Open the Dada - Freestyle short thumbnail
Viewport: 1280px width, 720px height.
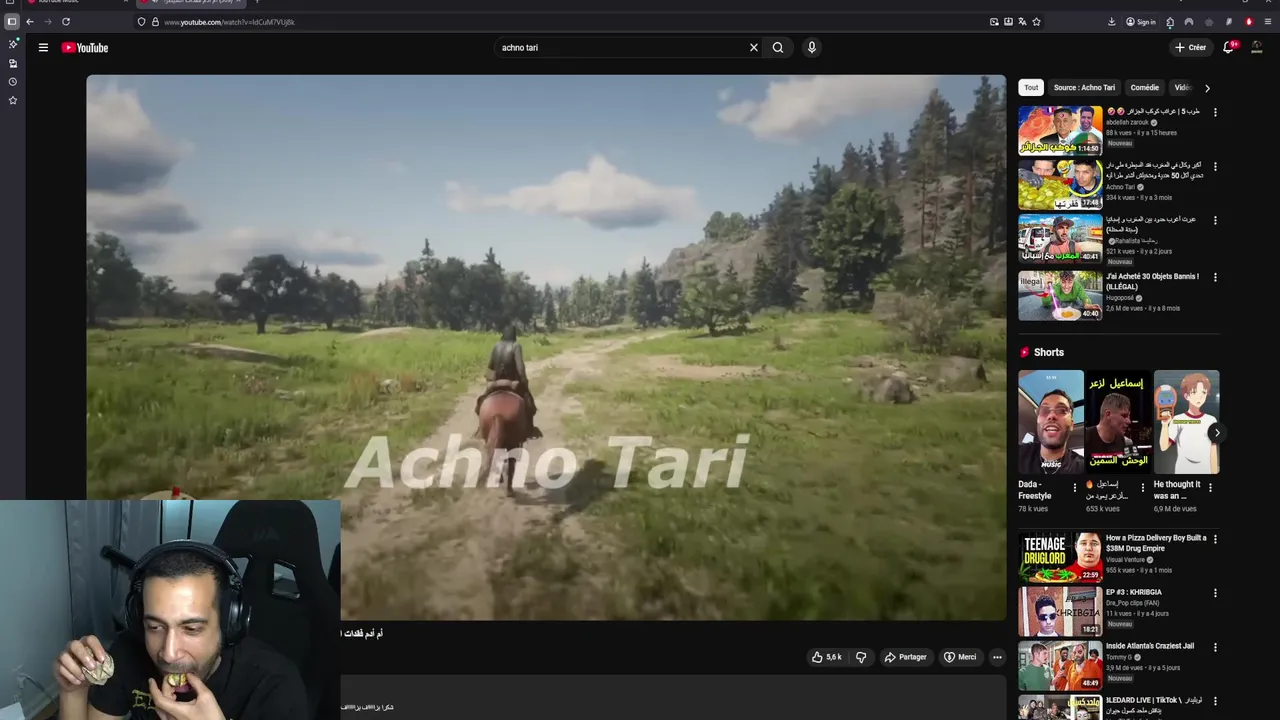coord(1051,422)
